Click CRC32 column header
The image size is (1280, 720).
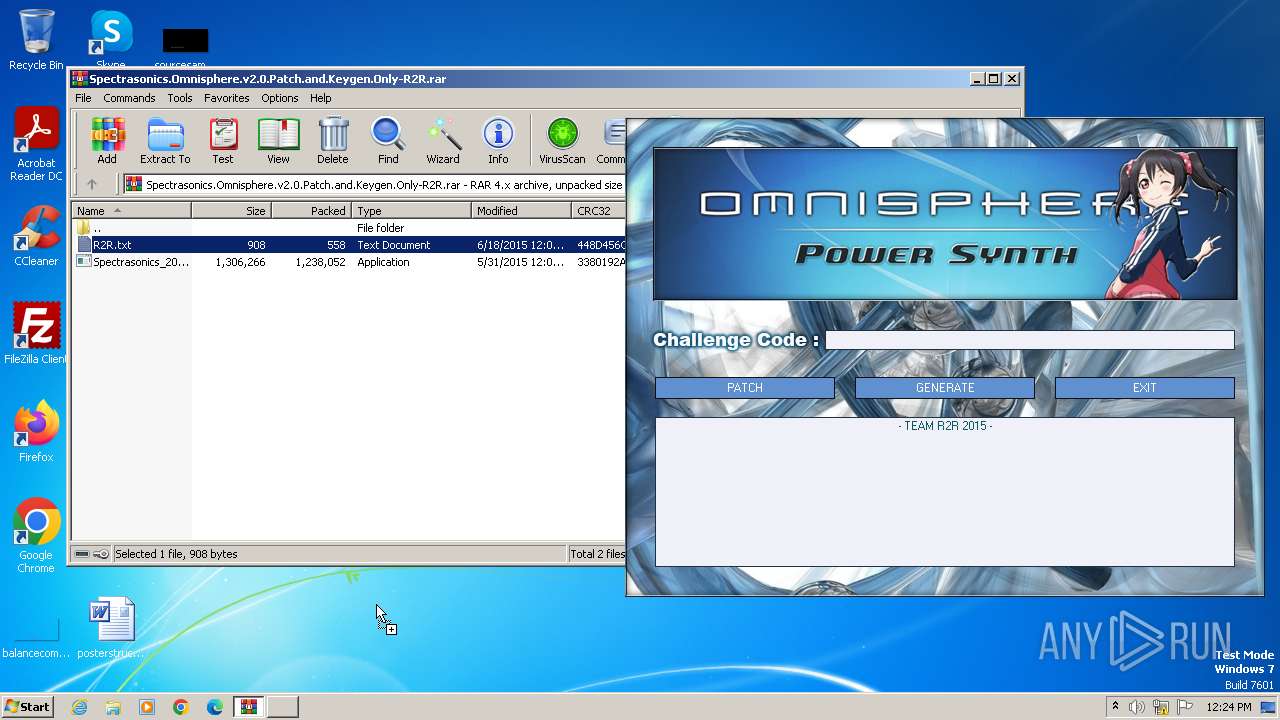[x=598, y=211]
